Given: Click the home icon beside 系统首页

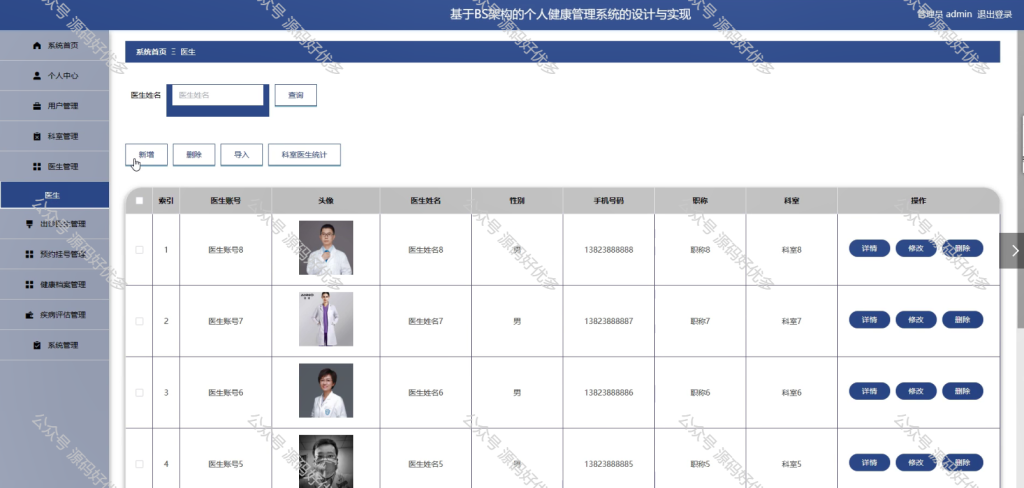Looking at the screenshot, I should (37, 45).
